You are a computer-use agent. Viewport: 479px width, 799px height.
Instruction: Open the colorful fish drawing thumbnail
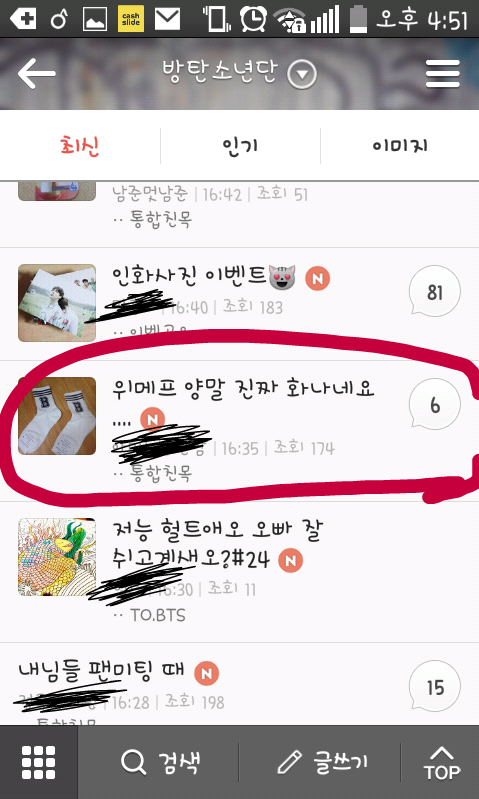coord(57,557)
